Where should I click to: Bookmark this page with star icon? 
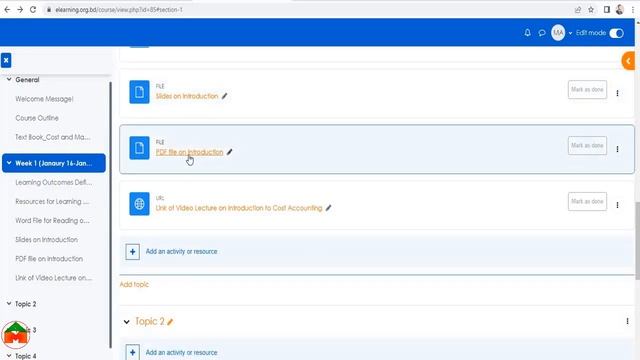pyautogui.click(x=591, y=10)
